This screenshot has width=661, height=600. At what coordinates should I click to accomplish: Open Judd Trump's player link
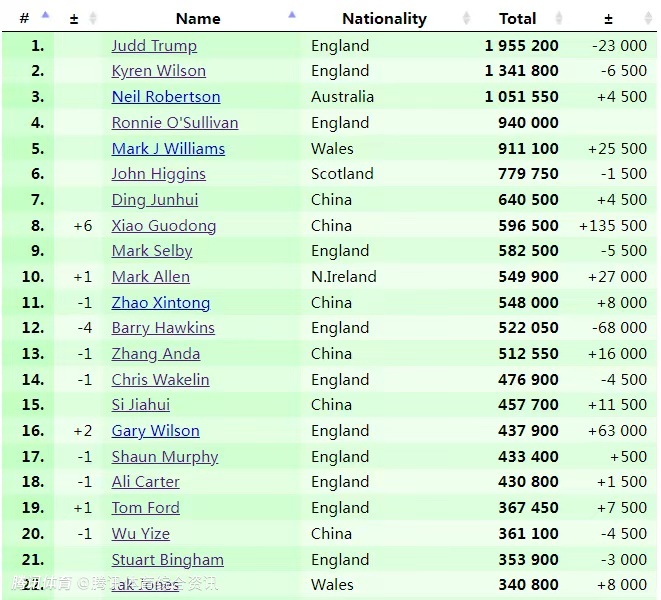[154, 45]
